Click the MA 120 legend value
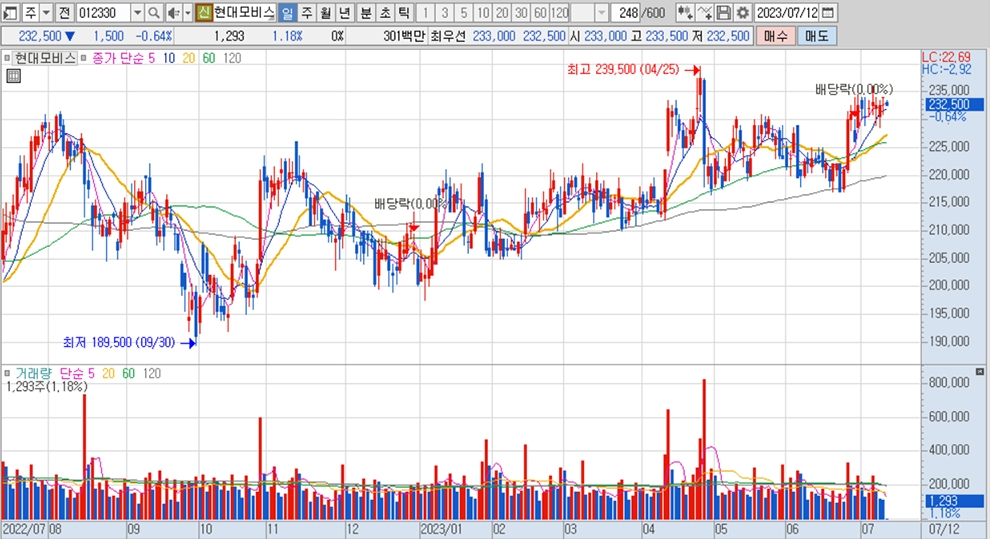The height and width of the screenshot is (539, 990). [232, 58]
